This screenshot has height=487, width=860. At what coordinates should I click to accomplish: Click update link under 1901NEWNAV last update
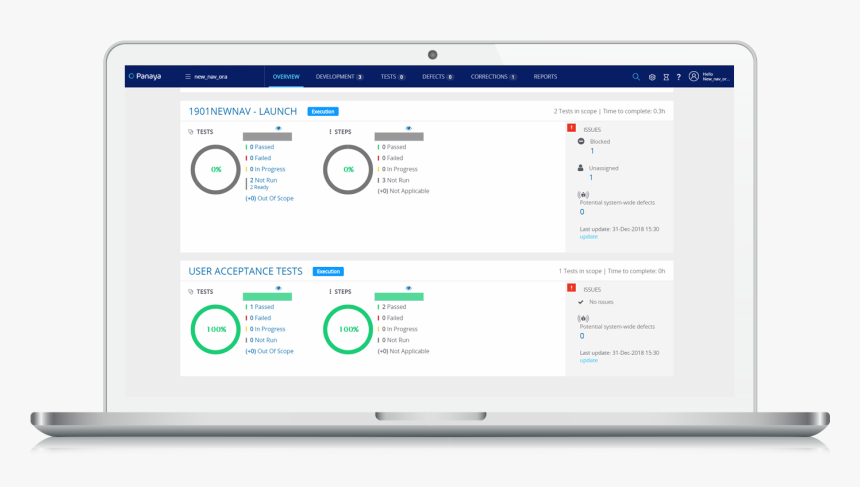[589, 237]
